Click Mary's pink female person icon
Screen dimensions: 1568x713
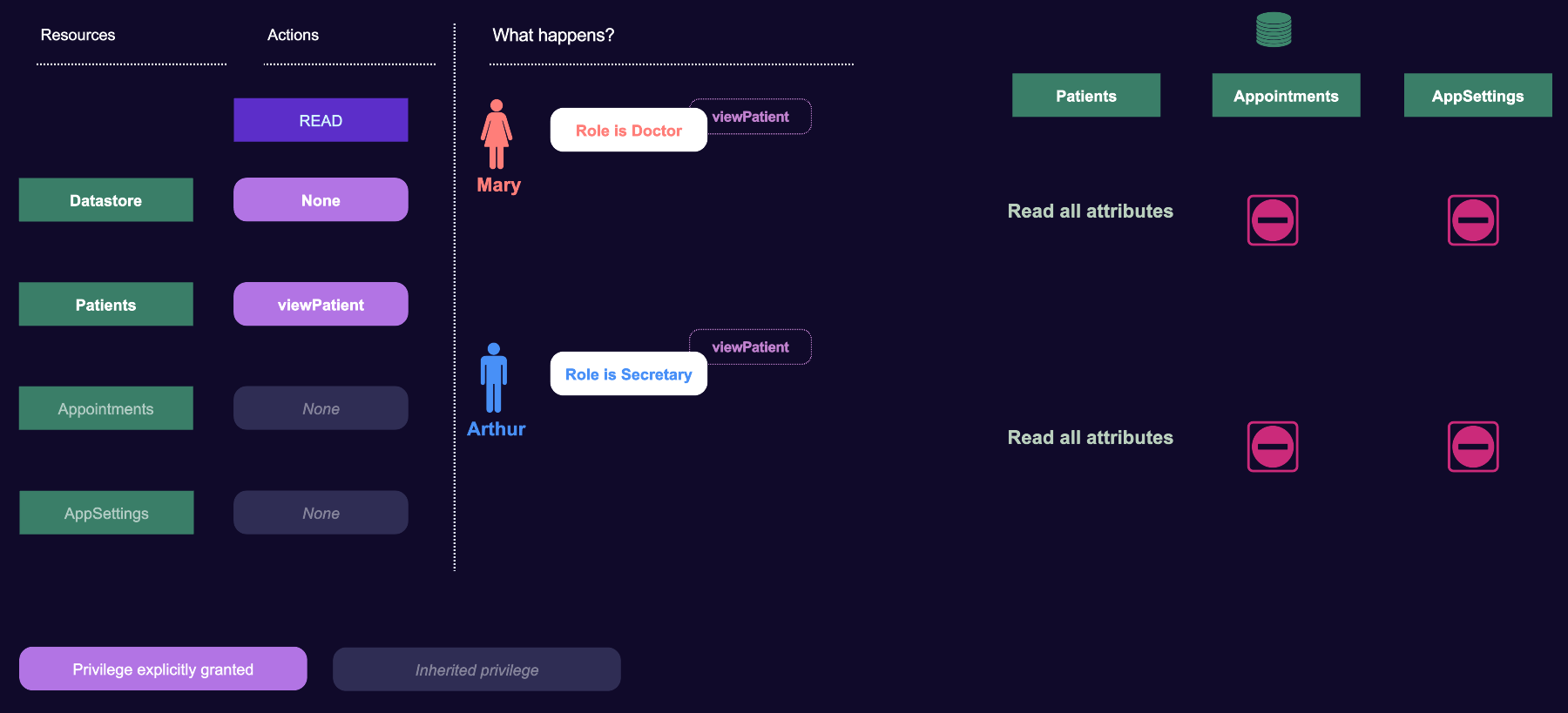coord(497,134)
